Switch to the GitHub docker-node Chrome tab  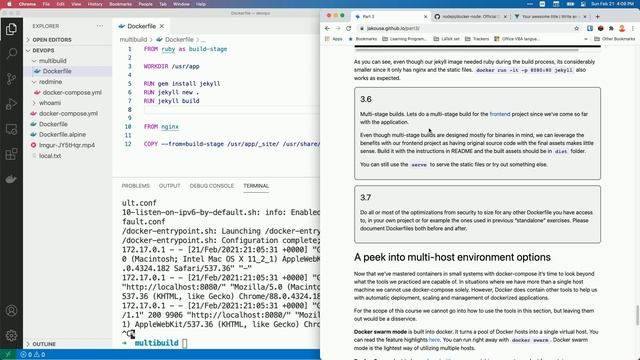pos(470,17)
